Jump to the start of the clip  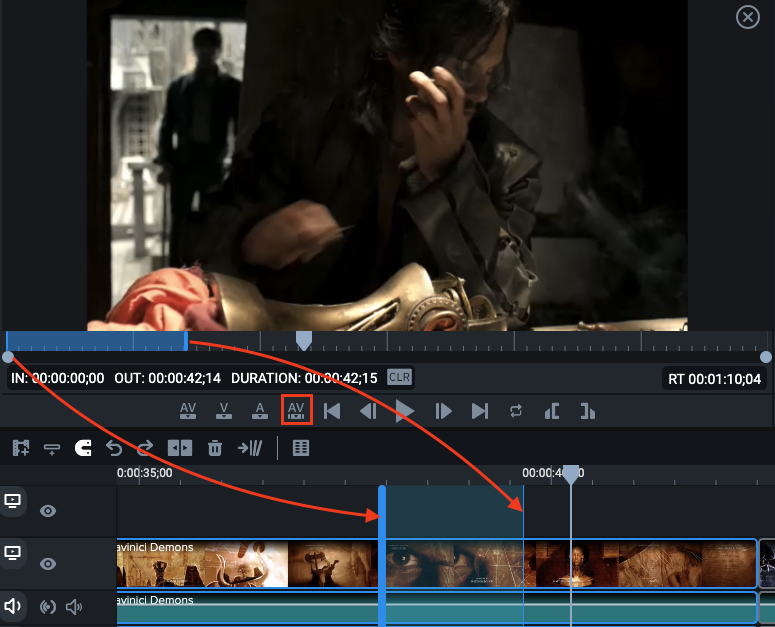pos(332,411)
